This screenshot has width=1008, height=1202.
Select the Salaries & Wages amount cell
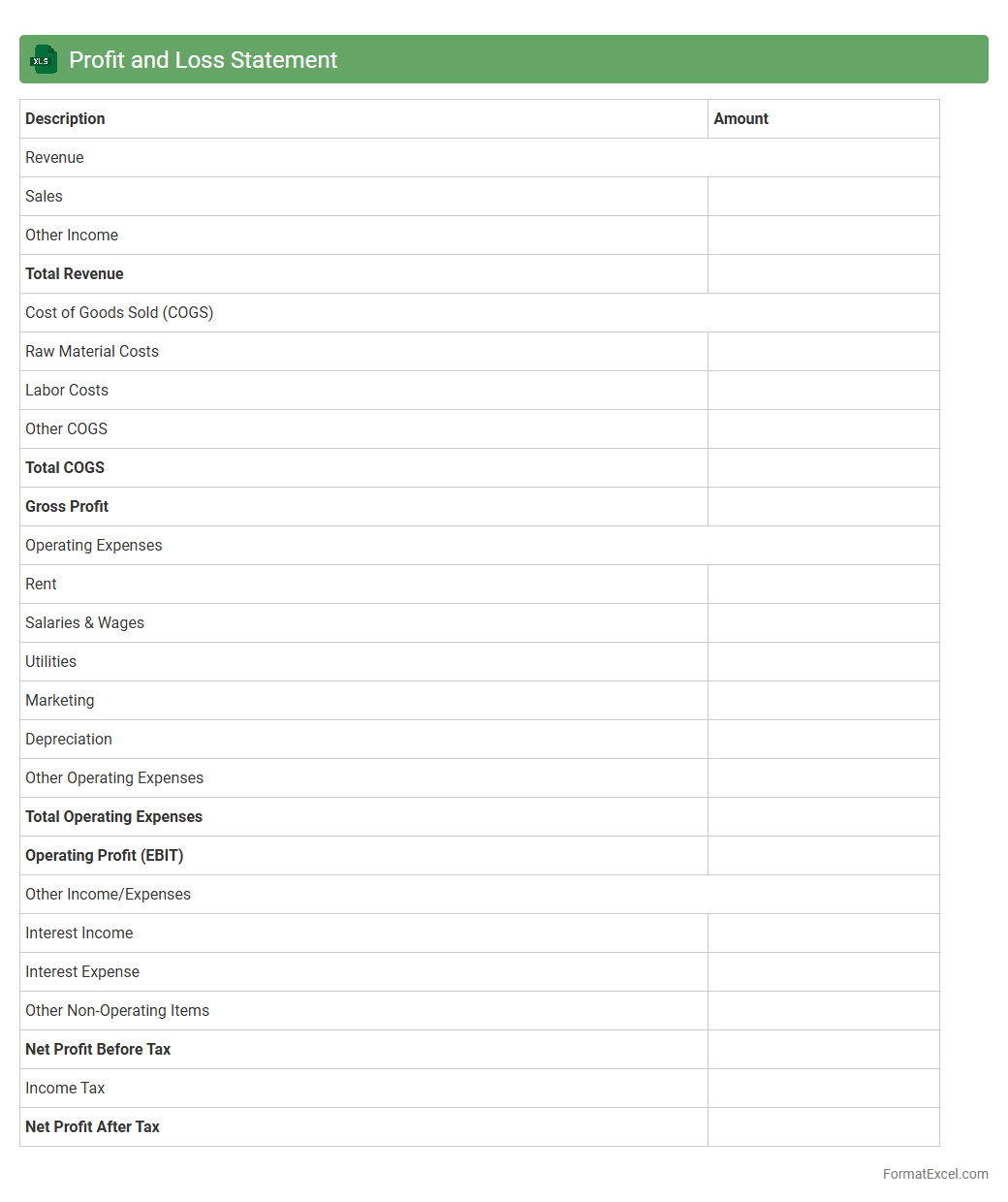(823, 622)
